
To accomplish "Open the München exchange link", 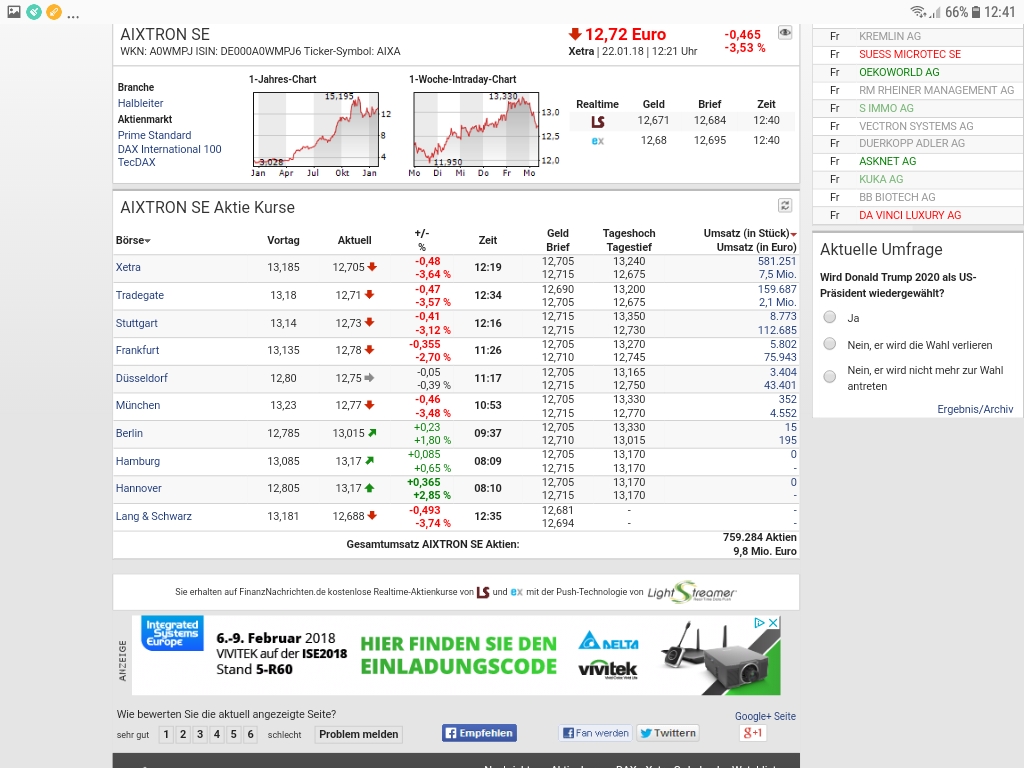I will 138,405.
